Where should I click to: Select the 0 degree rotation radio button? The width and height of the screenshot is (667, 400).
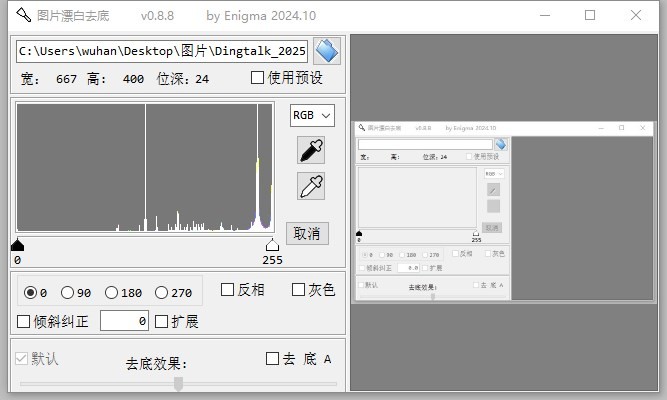30,293
